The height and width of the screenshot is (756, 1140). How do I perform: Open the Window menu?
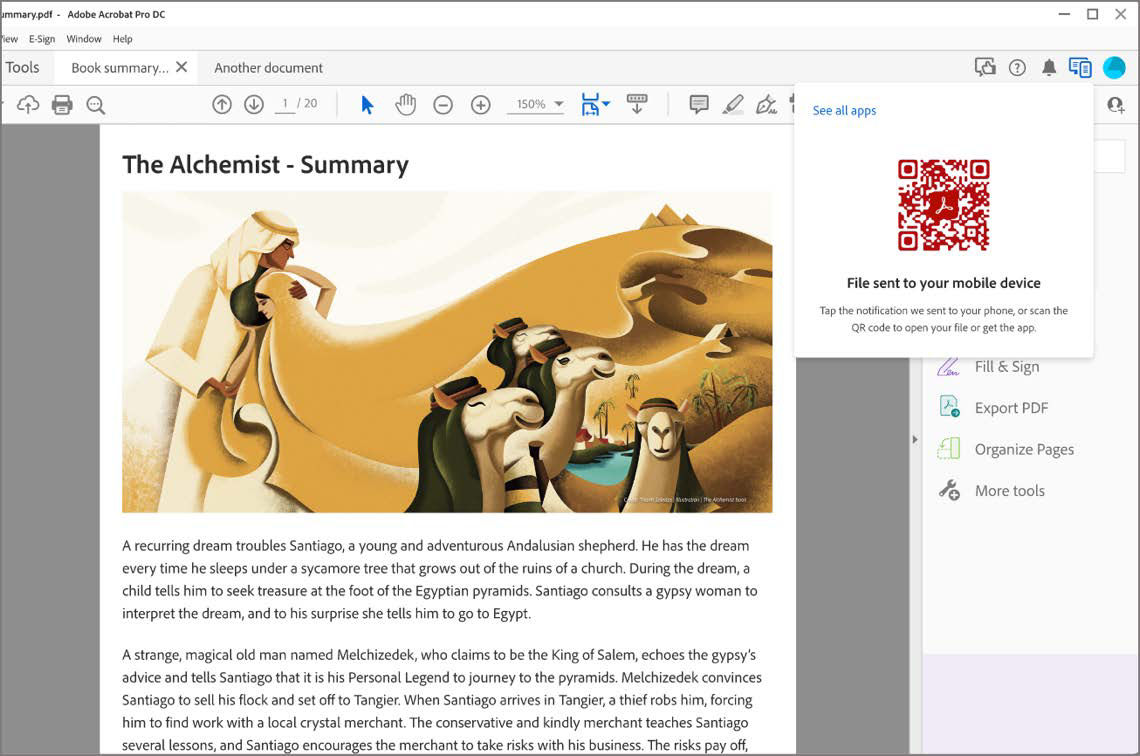click(84, 39)
